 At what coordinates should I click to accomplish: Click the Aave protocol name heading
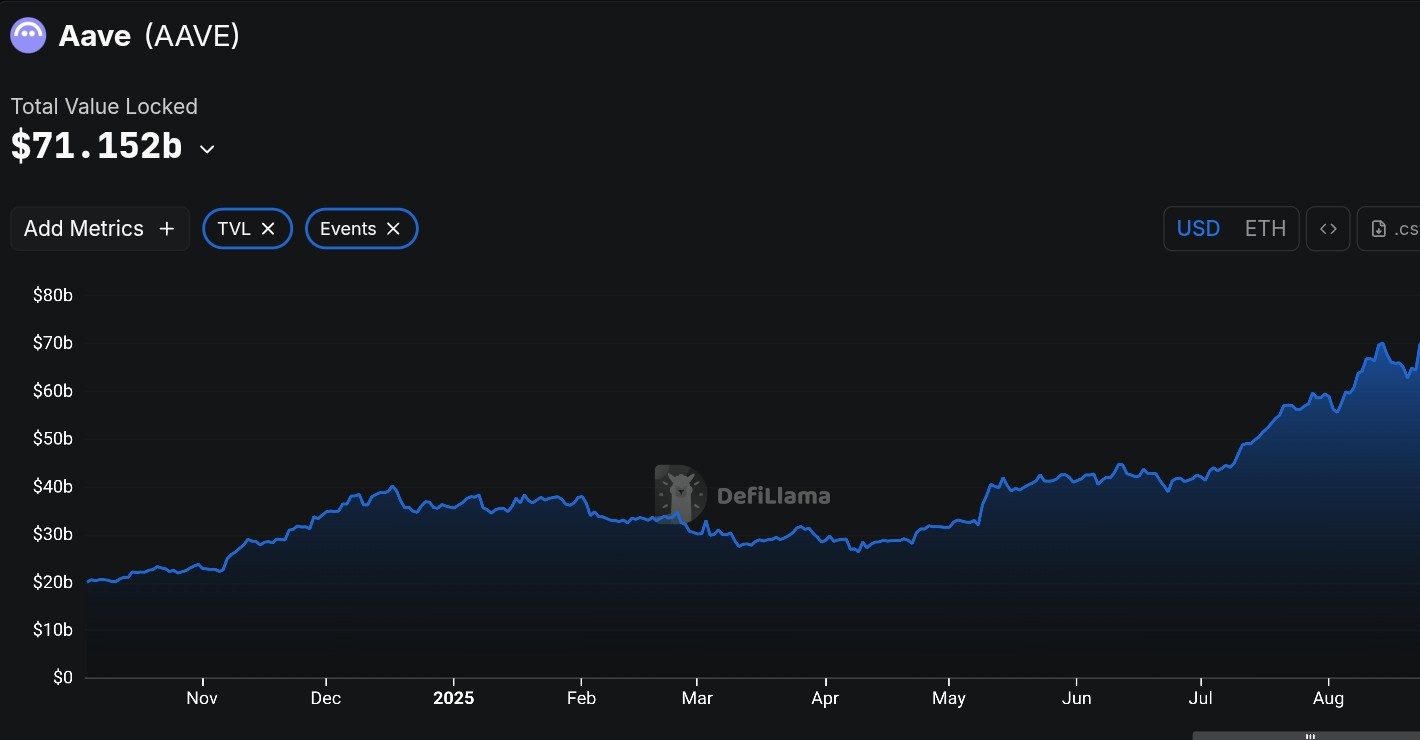[x=95, y=36]
